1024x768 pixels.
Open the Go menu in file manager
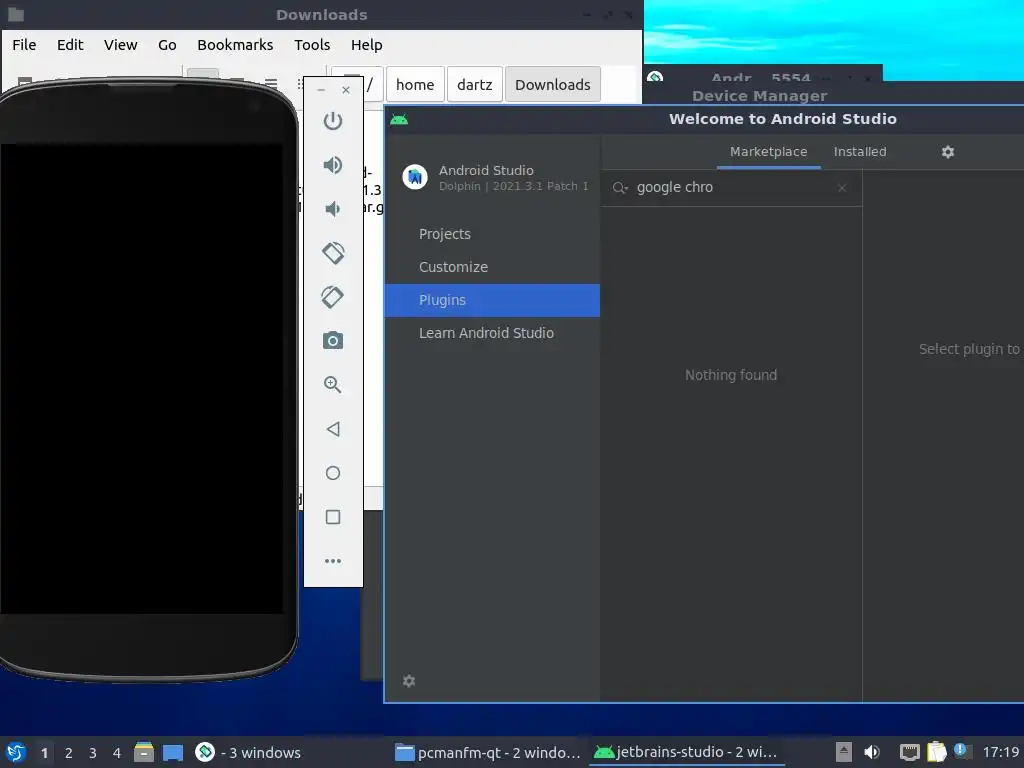point(167,45)
